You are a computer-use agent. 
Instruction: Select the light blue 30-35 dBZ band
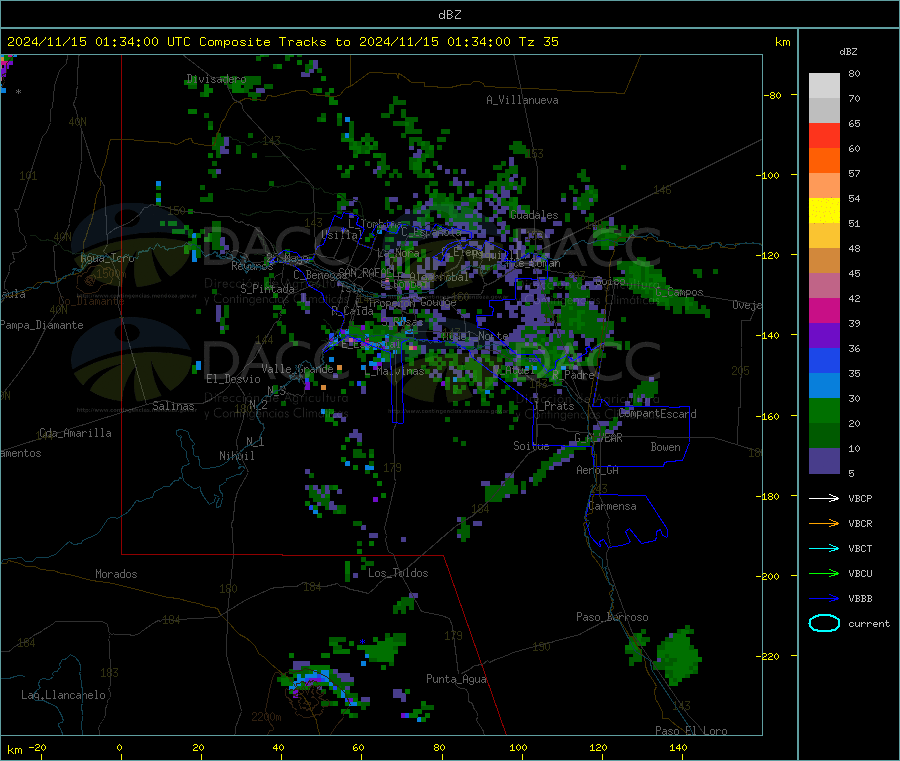pos(824,386)
